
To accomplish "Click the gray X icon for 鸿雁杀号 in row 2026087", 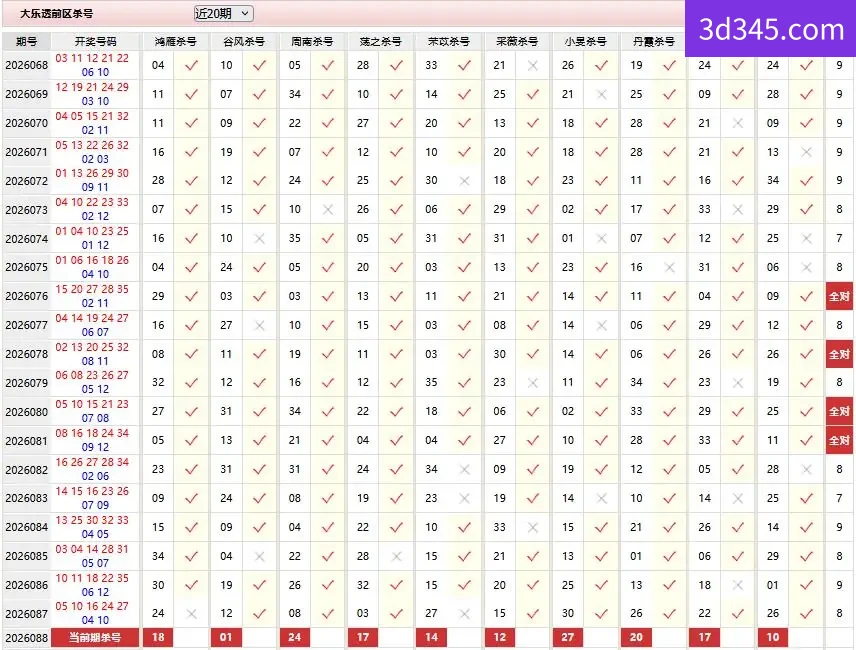I will point(191,614).
